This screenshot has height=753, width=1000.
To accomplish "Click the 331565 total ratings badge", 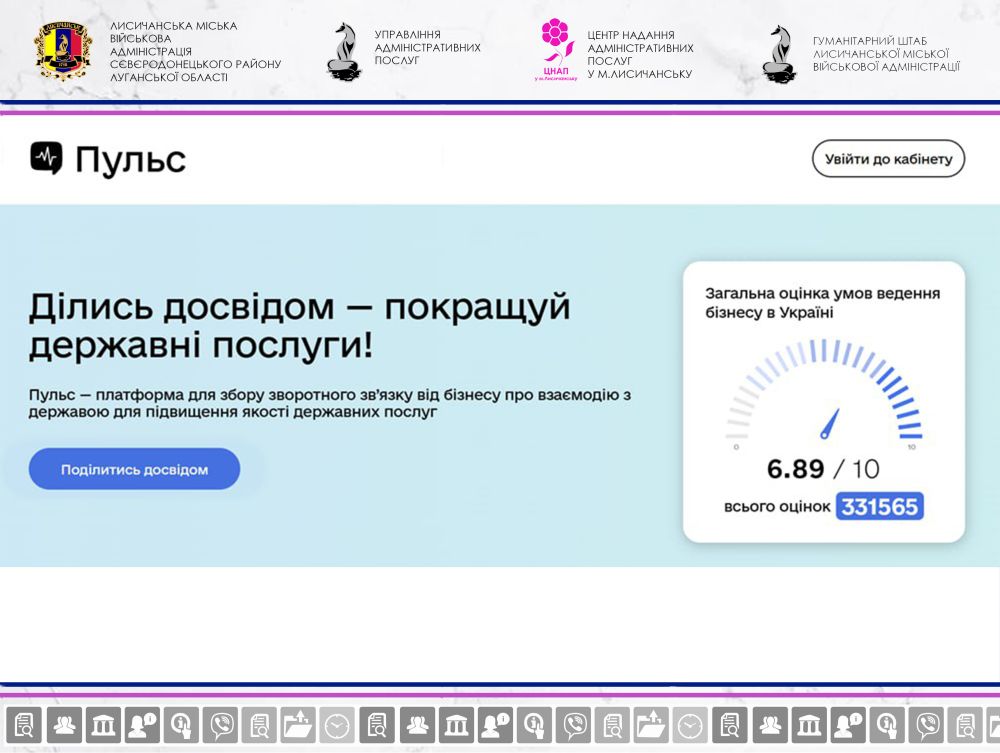I will (x=880, y=507).
